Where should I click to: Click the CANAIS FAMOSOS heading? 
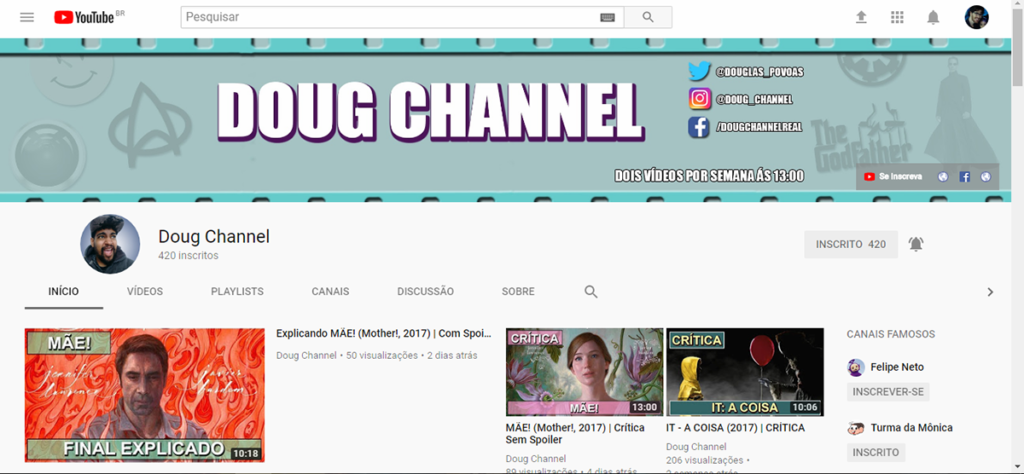891,334
